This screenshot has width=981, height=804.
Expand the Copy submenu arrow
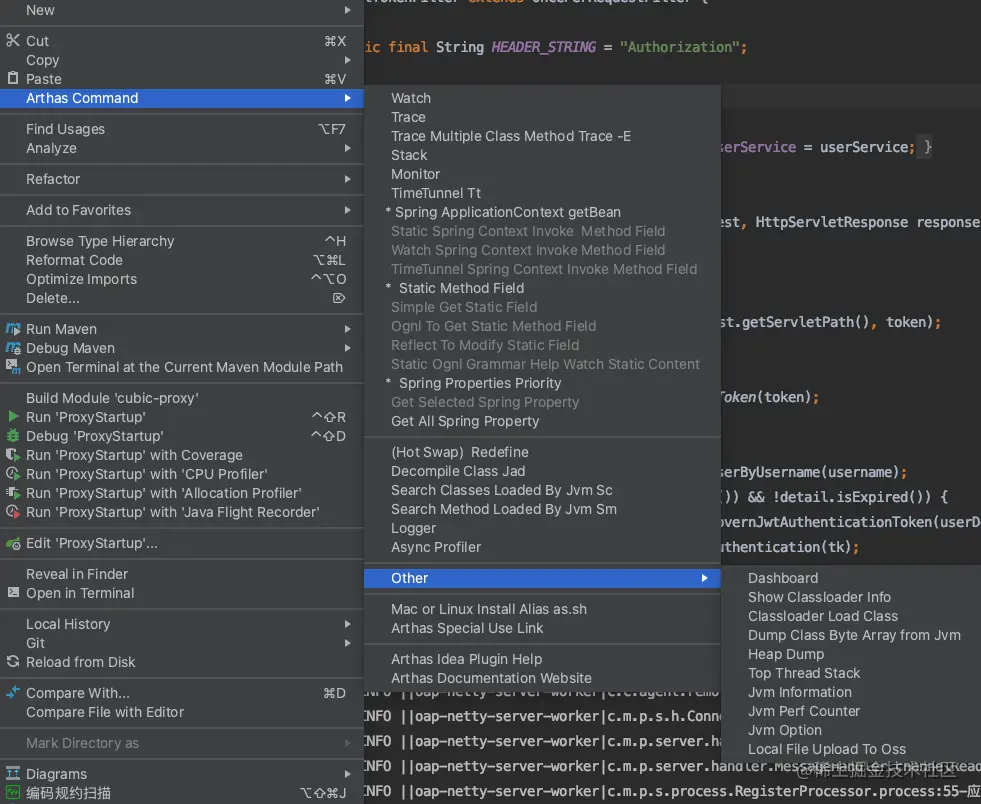point(347,60)
